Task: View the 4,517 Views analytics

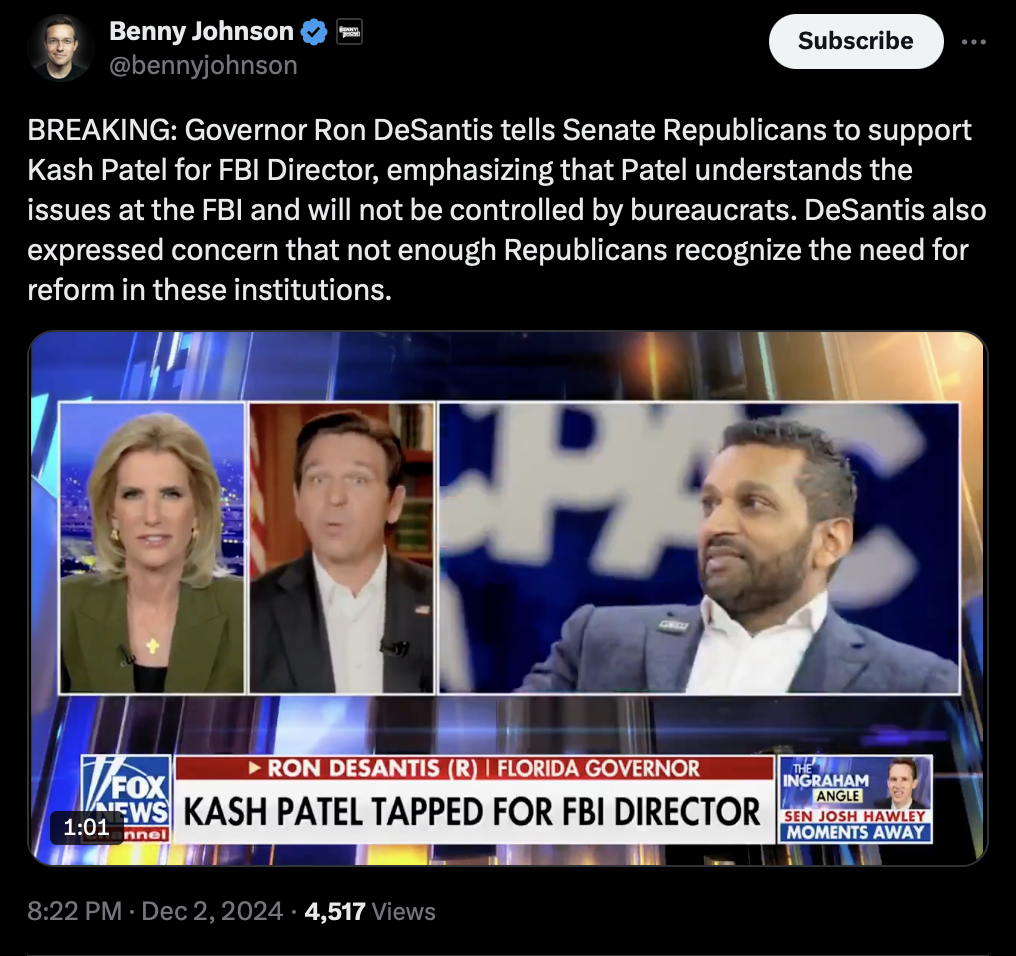Action: [x=370, y=911]
